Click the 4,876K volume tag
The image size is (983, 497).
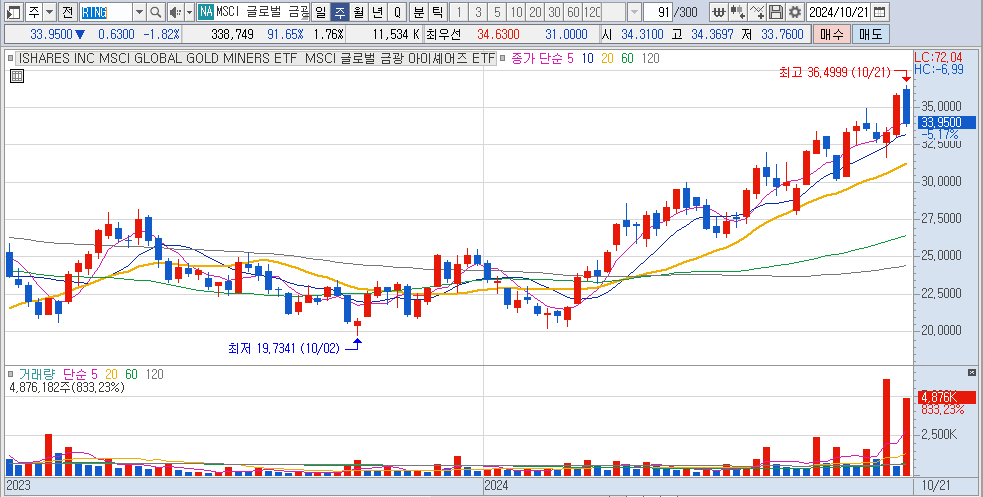click(947, 397)
